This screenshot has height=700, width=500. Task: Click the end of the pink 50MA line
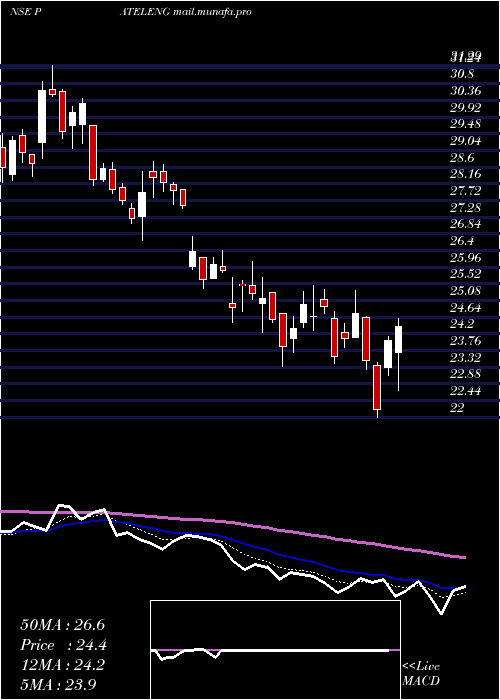(x=464, y=558)
